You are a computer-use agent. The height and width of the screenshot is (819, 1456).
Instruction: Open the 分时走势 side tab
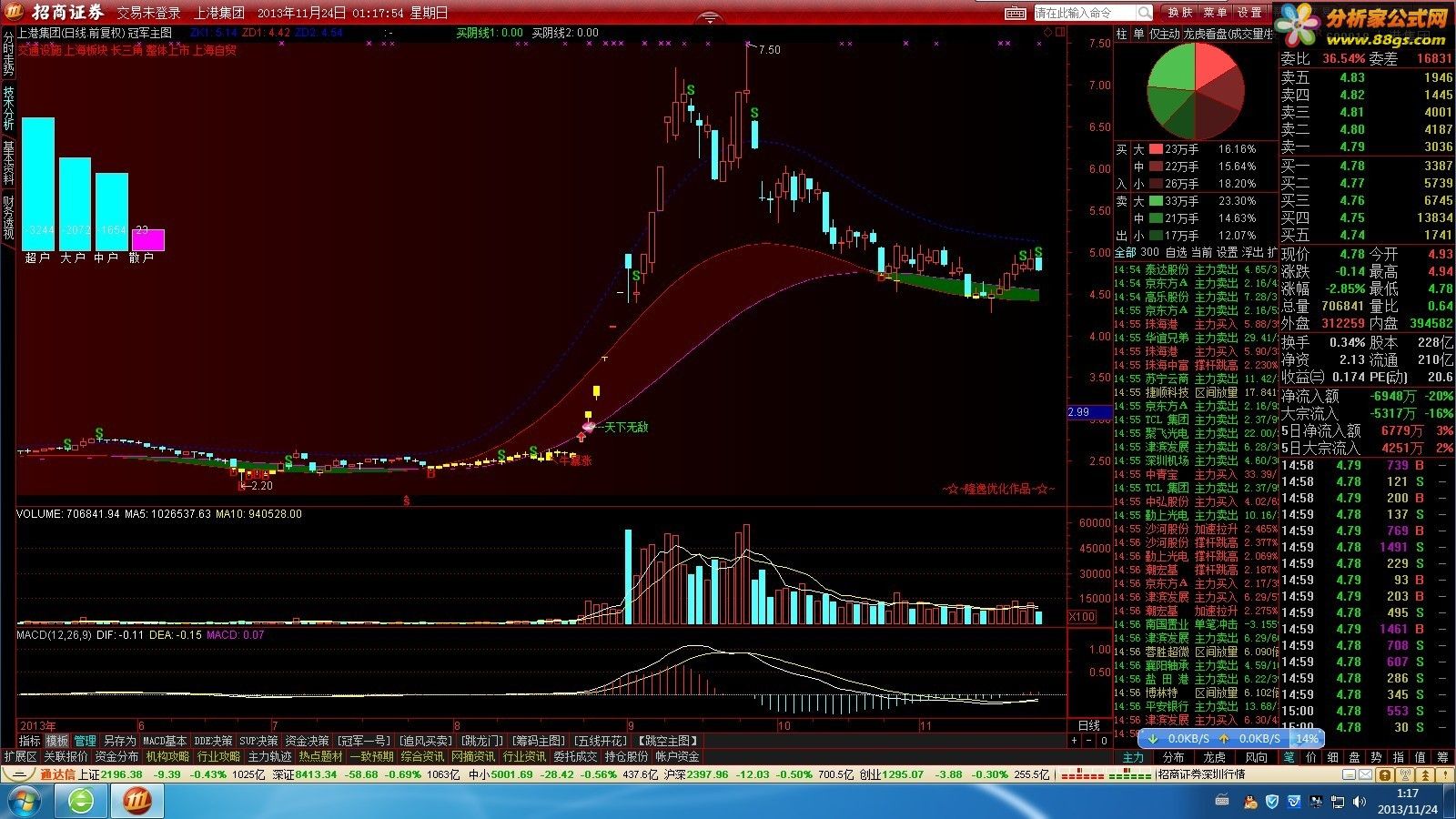tap(8, 55)
